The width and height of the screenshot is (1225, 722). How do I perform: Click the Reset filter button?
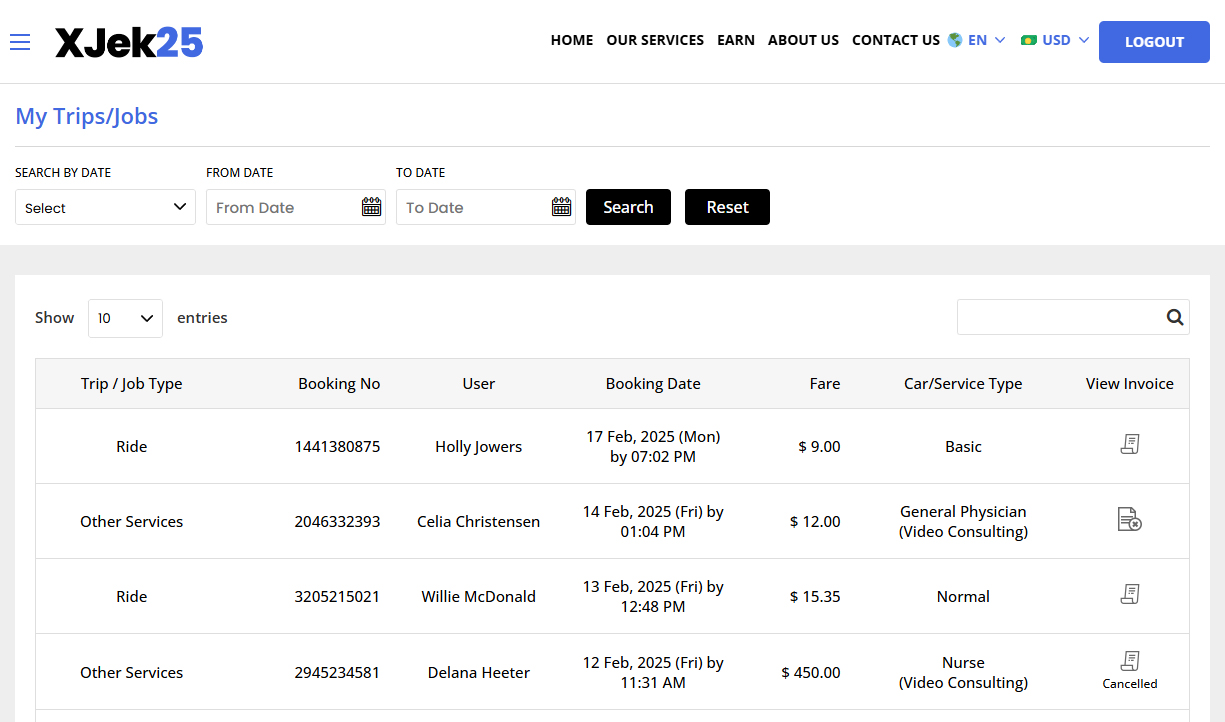pos(727,207)
